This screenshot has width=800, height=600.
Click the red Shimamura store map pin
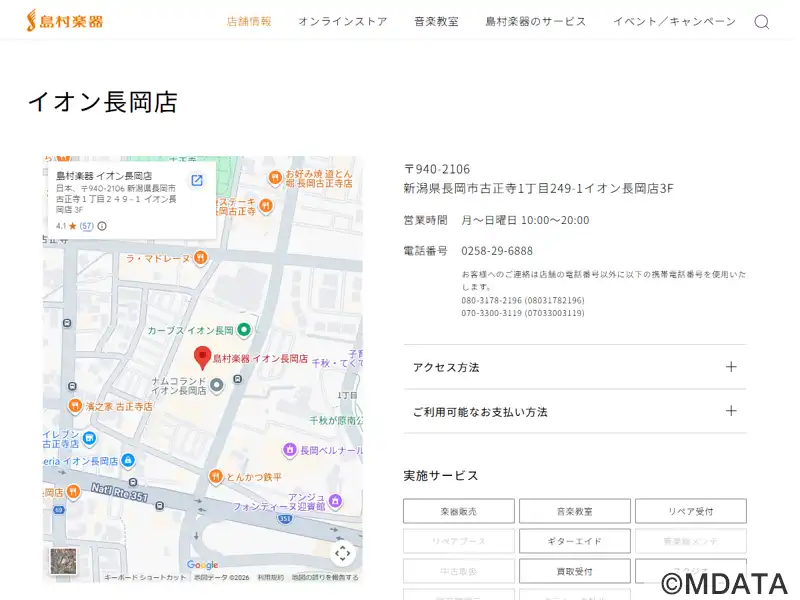[202, 358]
